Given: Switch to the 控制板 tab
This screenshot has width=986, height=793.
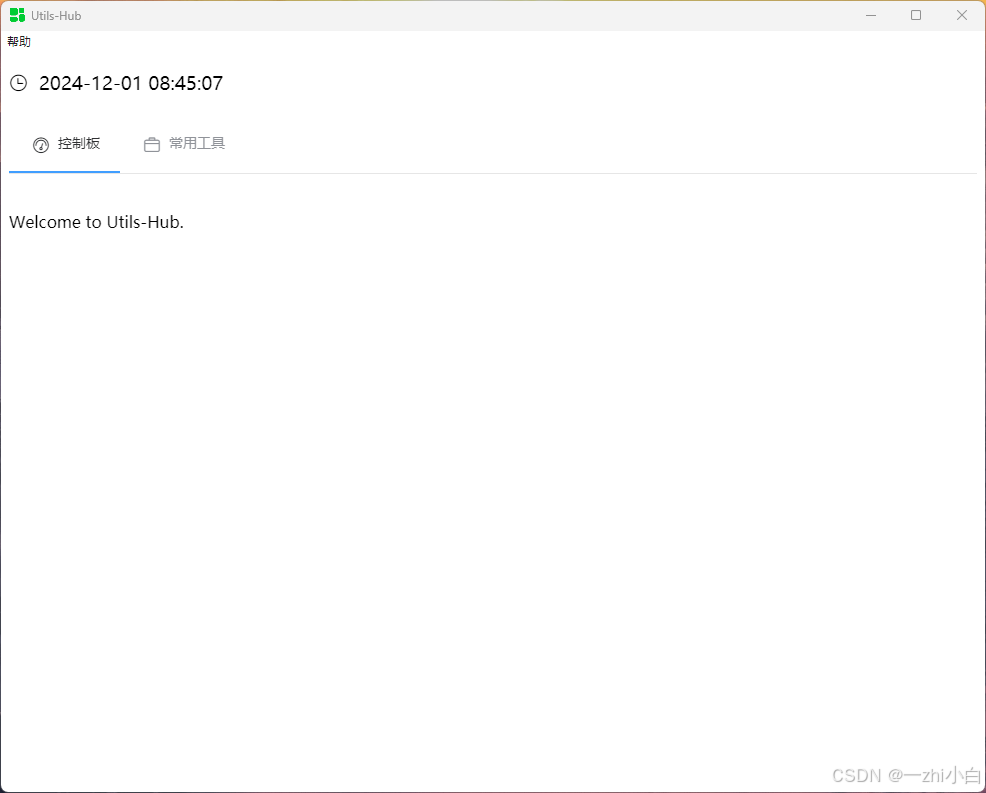Looking at the screenshot, I should pos(65,144).
